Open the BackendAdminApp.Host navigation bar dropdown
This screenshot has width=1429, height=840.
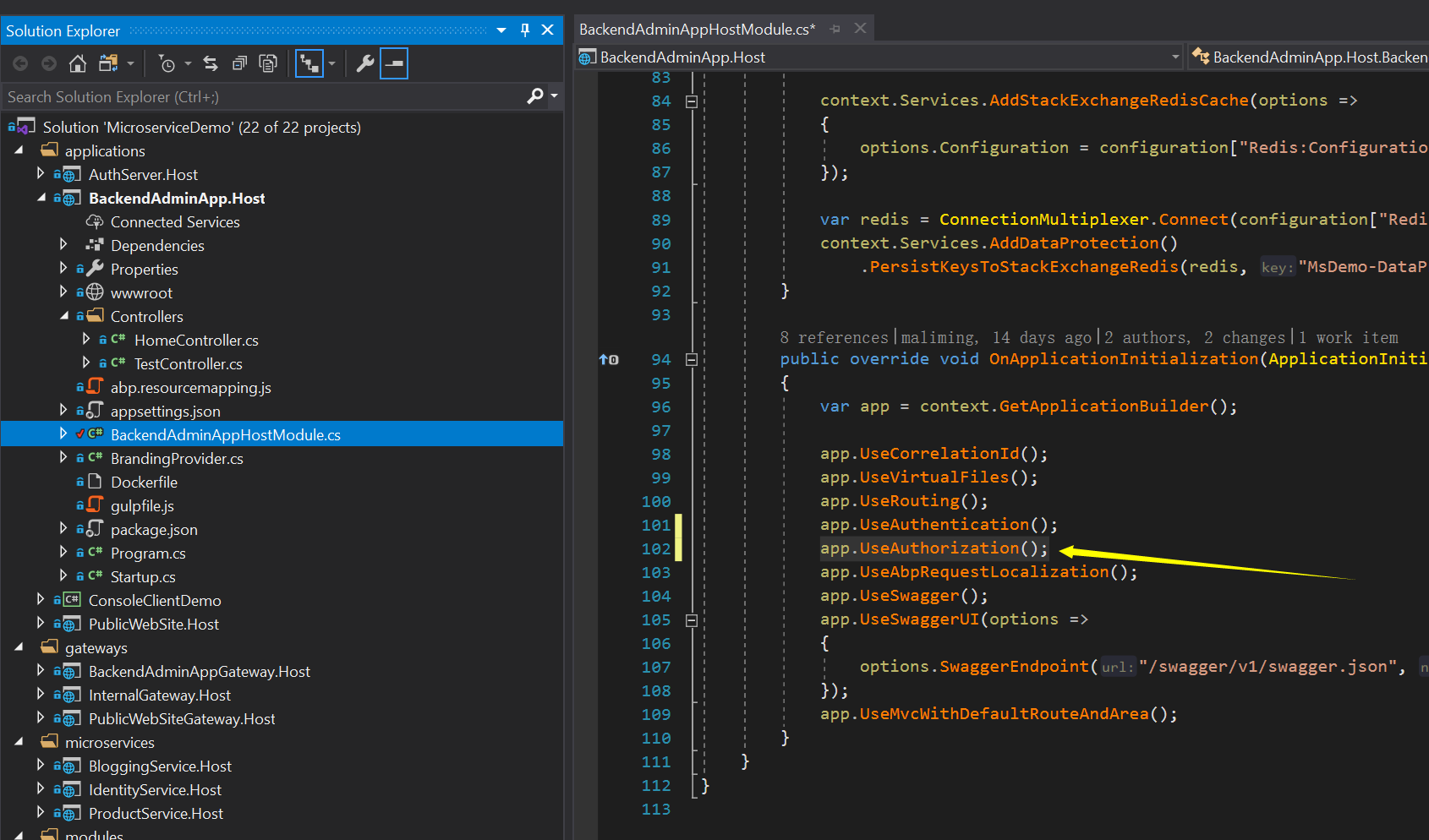point(1174,57)
